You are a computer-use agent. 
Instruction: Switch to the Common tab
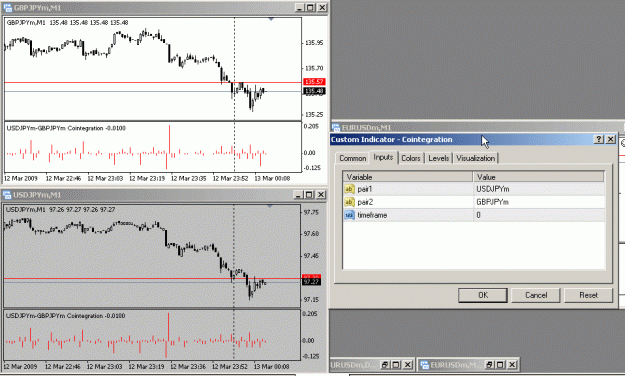pos(352,158)
